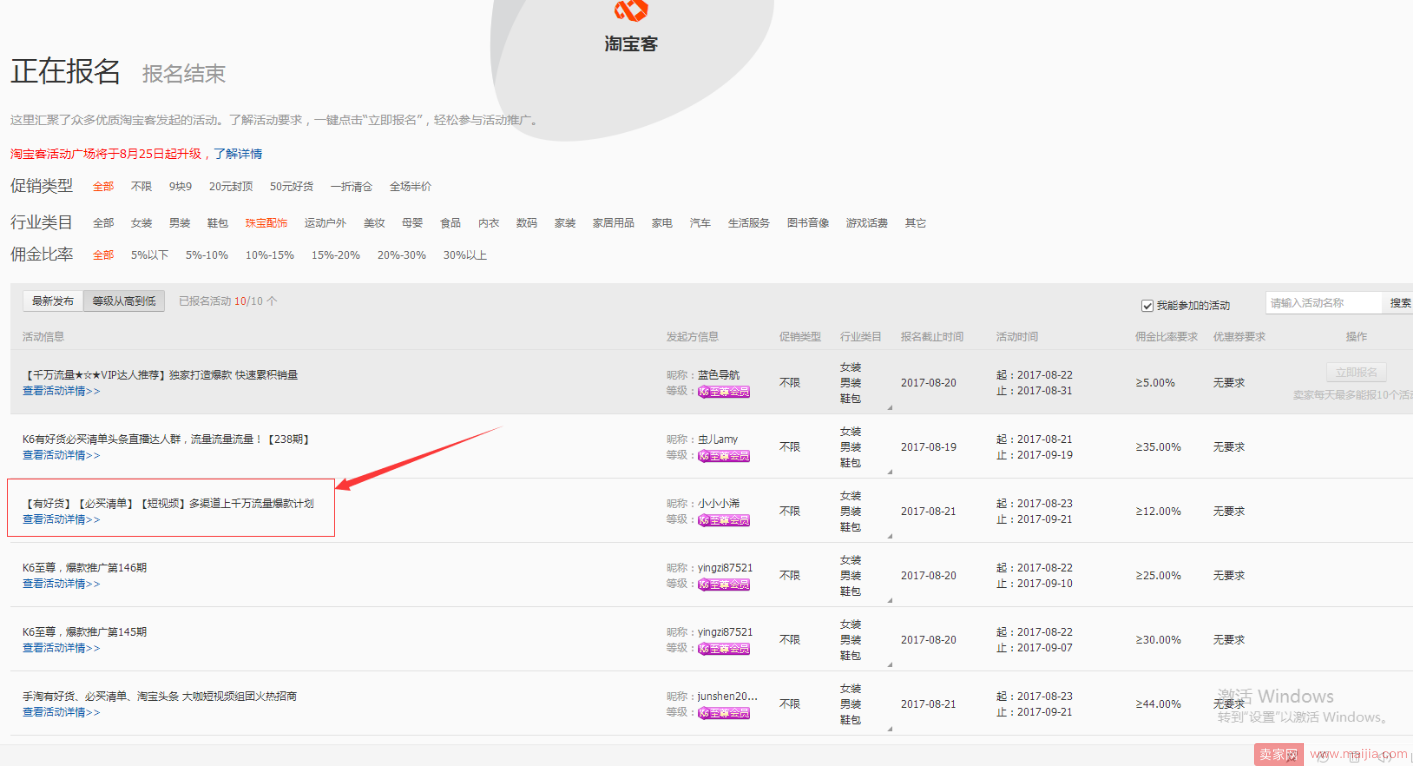This screenshot has height=766, width=1414.
Task: Click 至尊会员 badge for junshen20
Action: click(724, 713)
